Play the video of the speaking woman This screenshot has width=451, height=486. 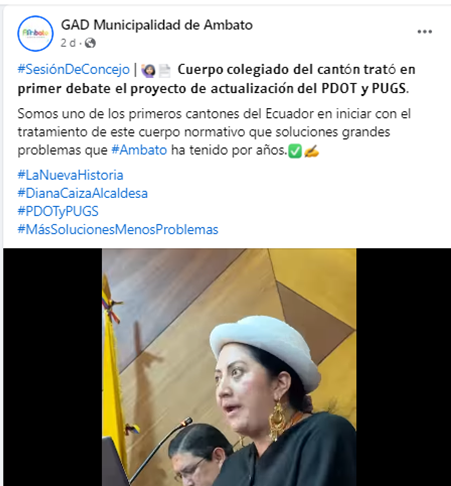pos(229,367)
